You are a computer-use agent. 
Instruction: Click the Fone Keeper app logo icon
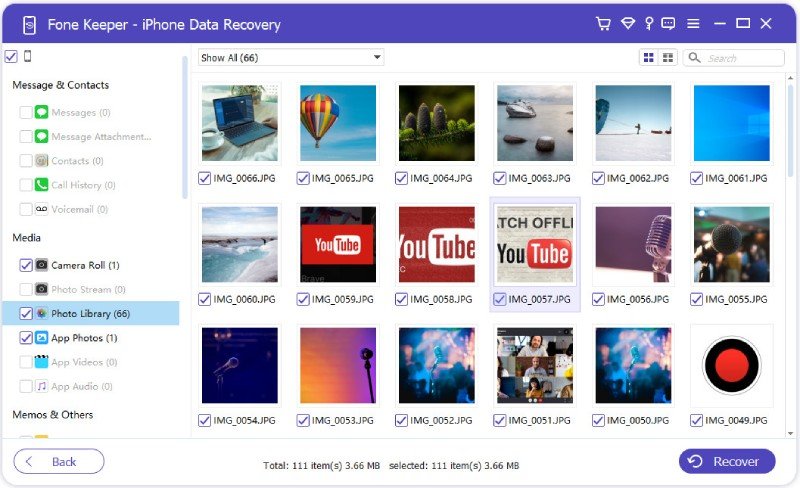[x=30, y=25]
